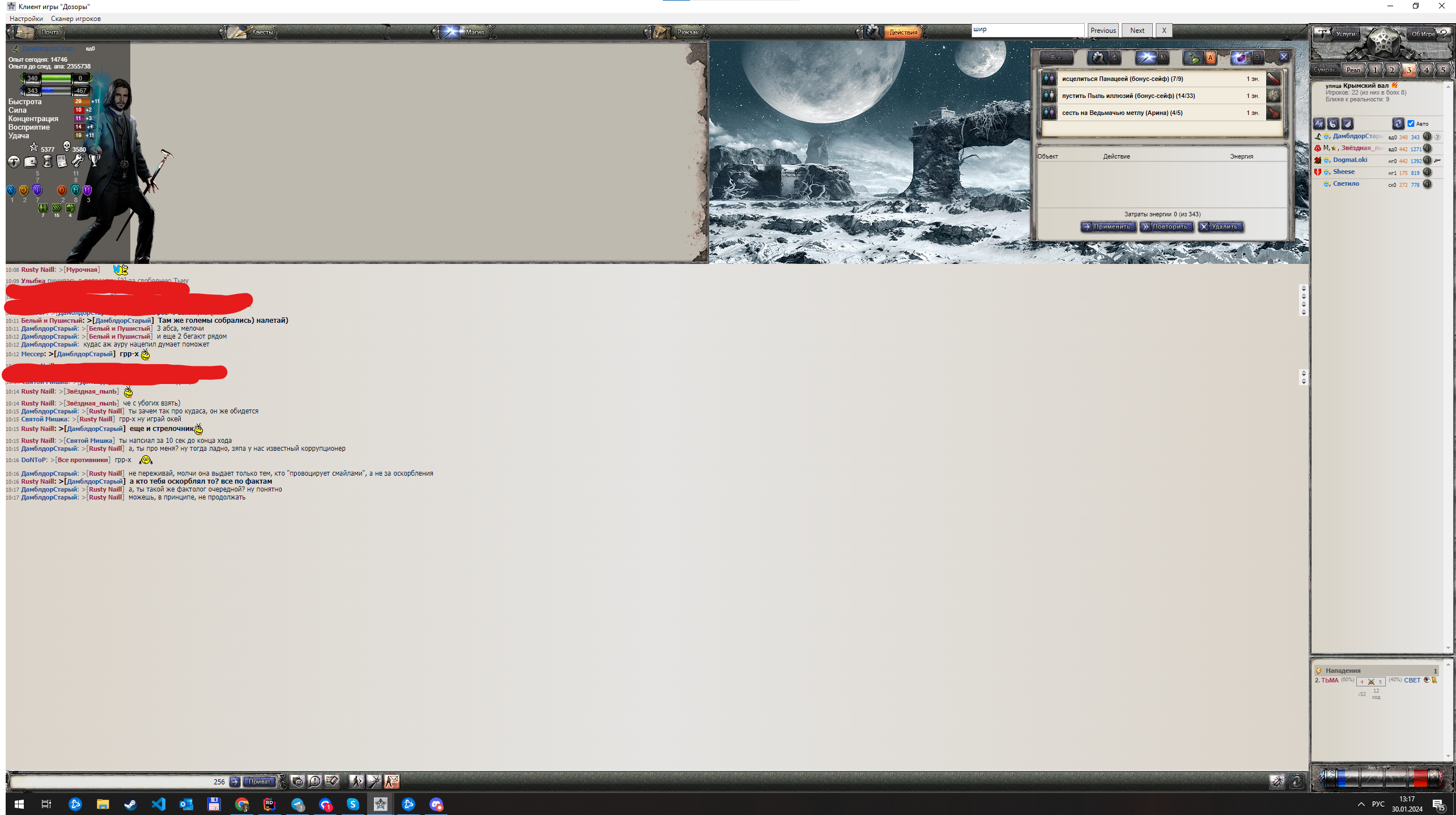Toggle the М filter button
1456x815 pixels.
pyautogui.click(x=1163, y=58)
